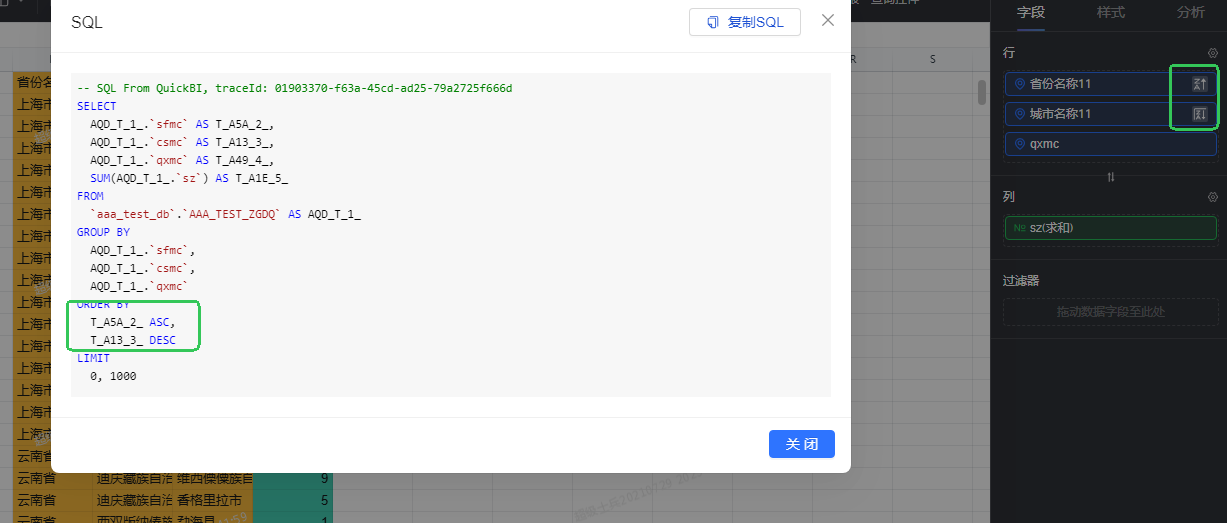This screenshot has width=1227, height=523.
Task: Switch to the 样式 tab
Action: click(x=1110, y=13)
